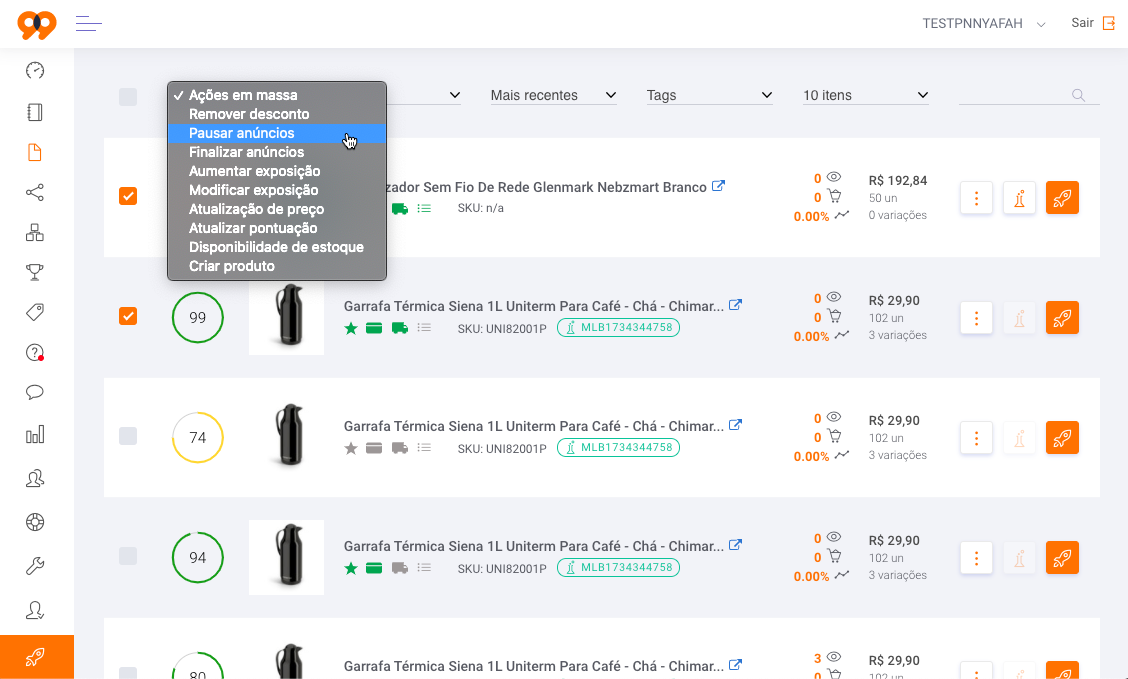Choose Disponibilidade de estoque from bulk actions
1128x679 pixels.
pyautogui.click(x=277, y=247)
